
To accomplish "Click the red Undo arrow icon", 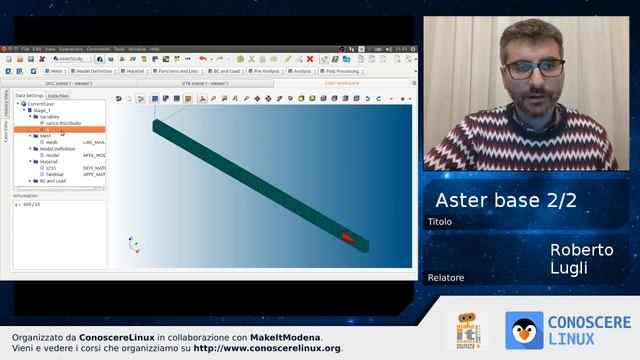I will 203,59.
